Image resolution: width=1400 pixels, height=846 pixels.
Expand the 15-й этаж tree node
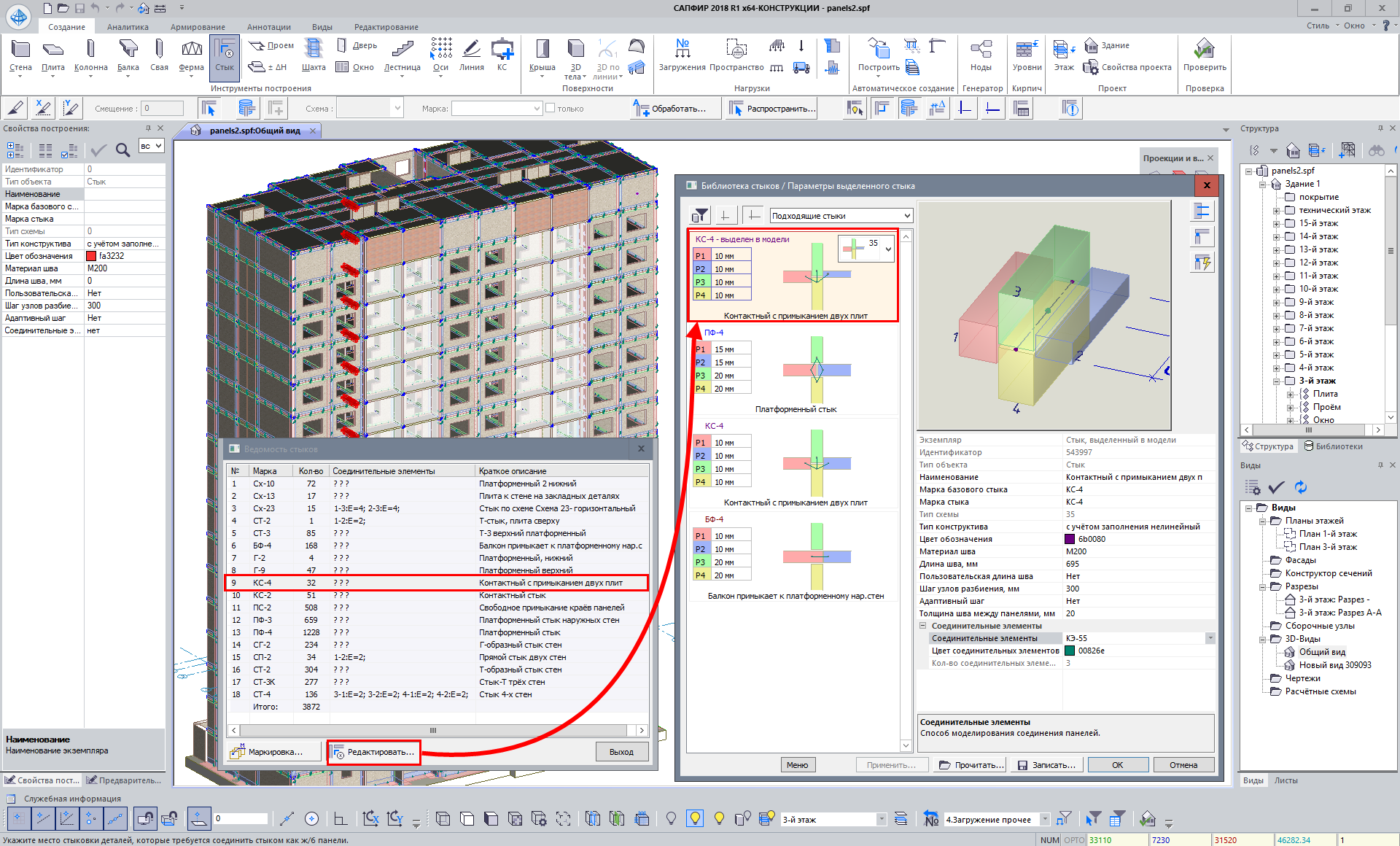tap(1277, 224)
